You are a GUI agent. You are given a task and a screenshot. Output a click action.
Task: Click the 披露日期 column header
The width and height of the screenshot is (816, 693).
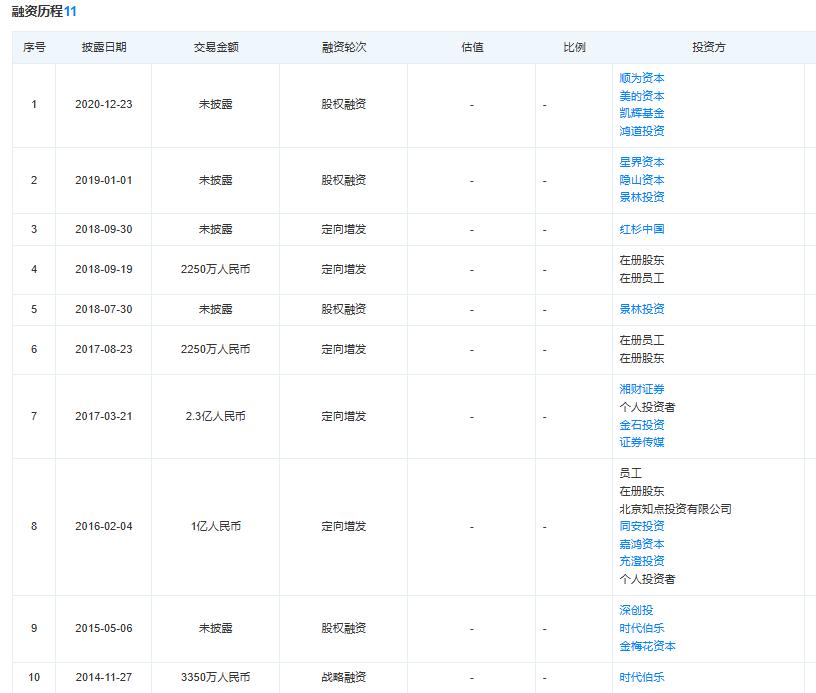104,47
